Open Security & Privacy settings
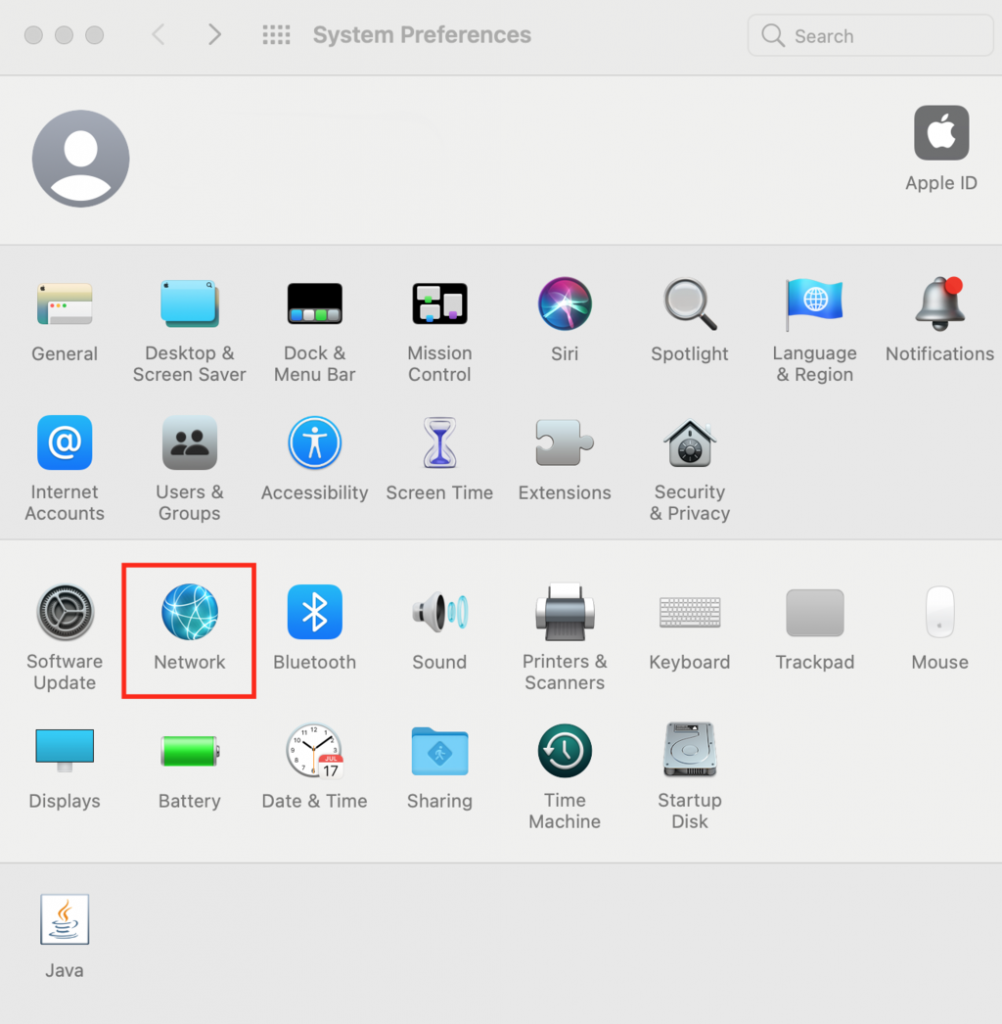 (689, 442)
